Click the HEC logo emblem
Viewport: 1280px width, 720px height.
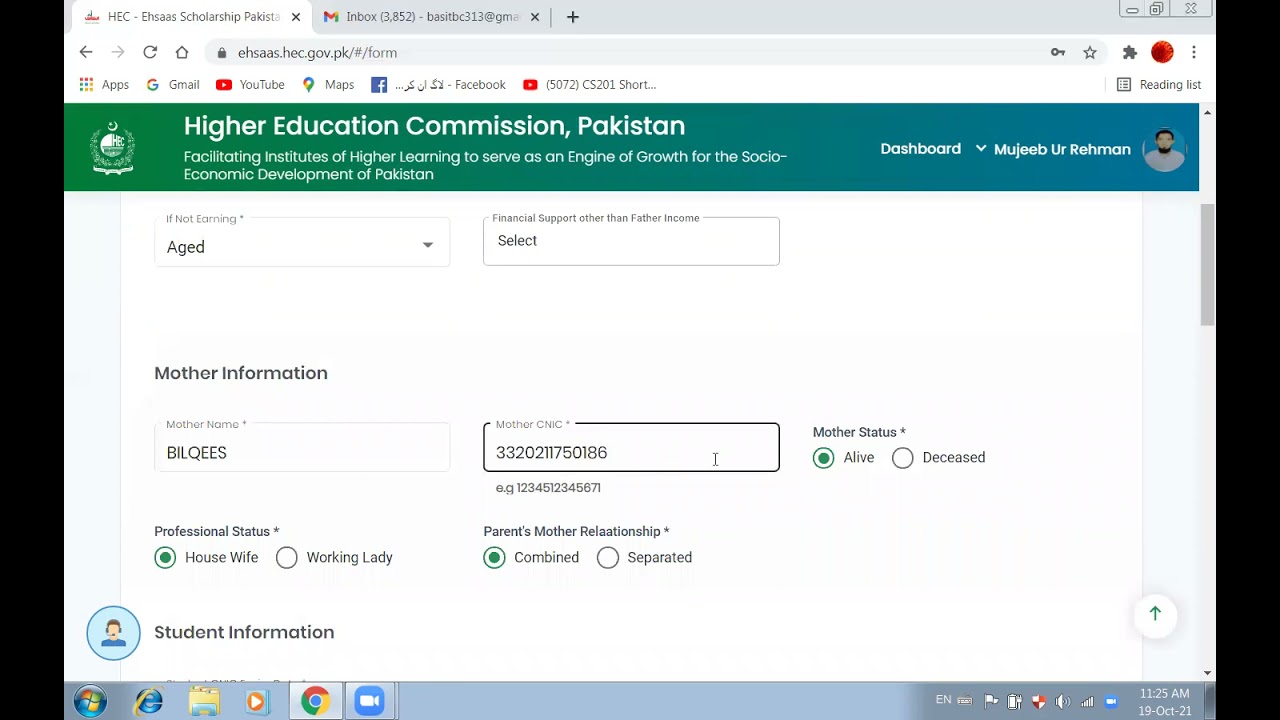coord(113,148)
